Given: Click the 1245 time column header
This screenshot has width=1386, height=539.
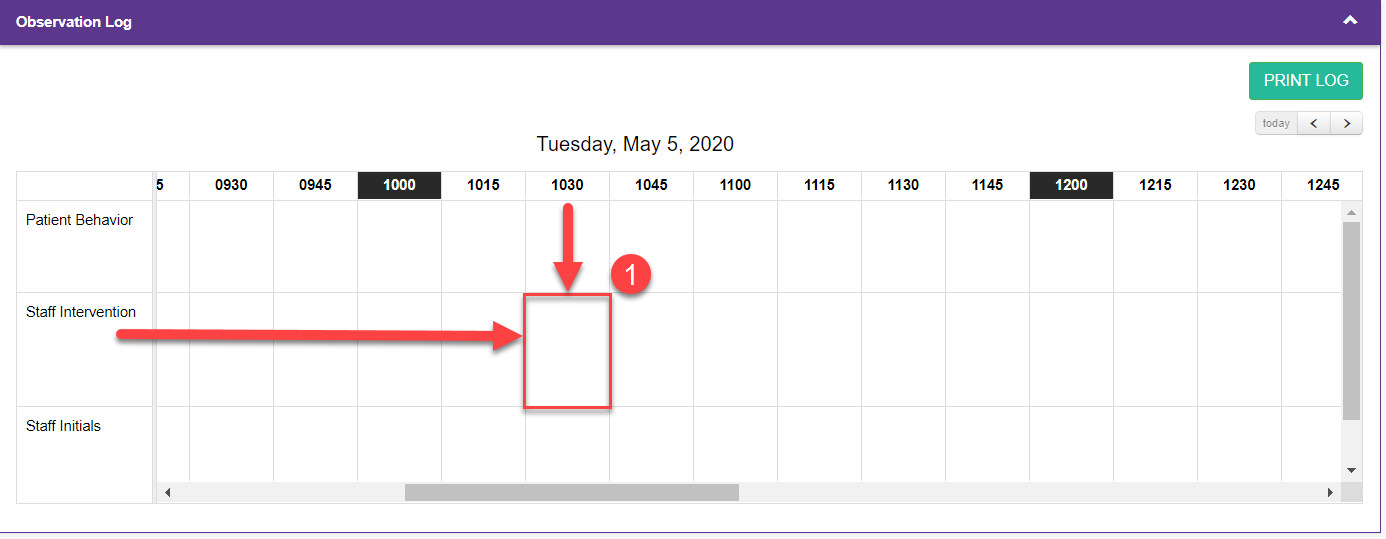Looking at the screenshot, I should pos(1322,185).
